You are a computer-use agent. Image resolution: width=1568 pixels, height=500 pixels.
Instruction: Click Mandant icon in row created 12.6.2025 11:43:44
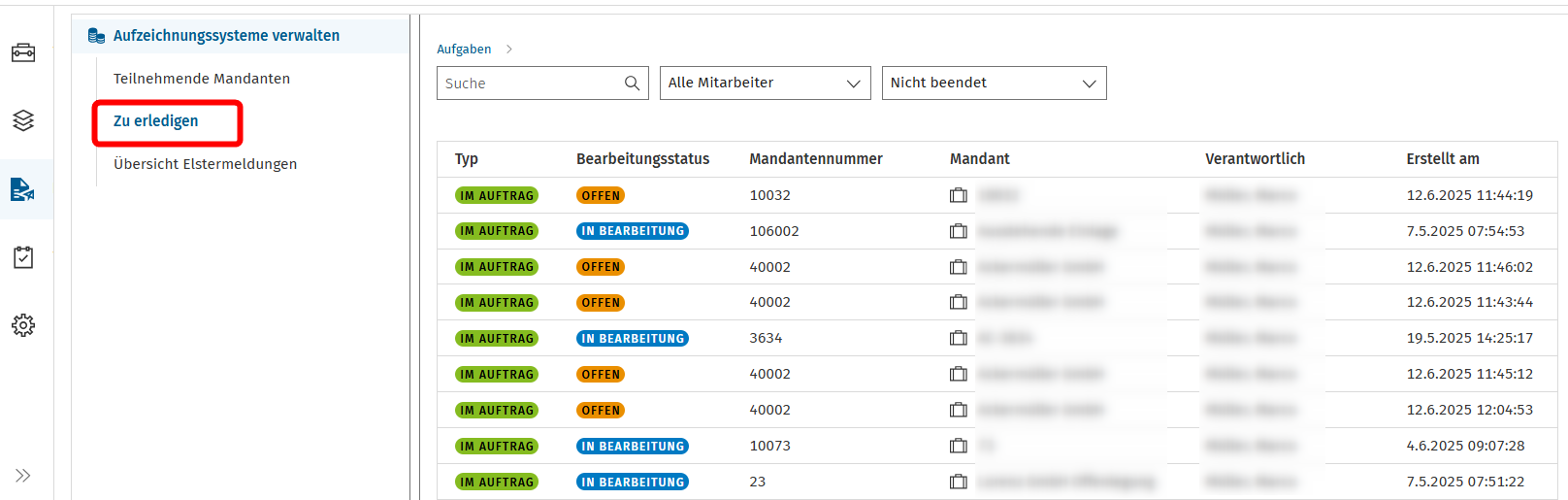click(959, 302)
